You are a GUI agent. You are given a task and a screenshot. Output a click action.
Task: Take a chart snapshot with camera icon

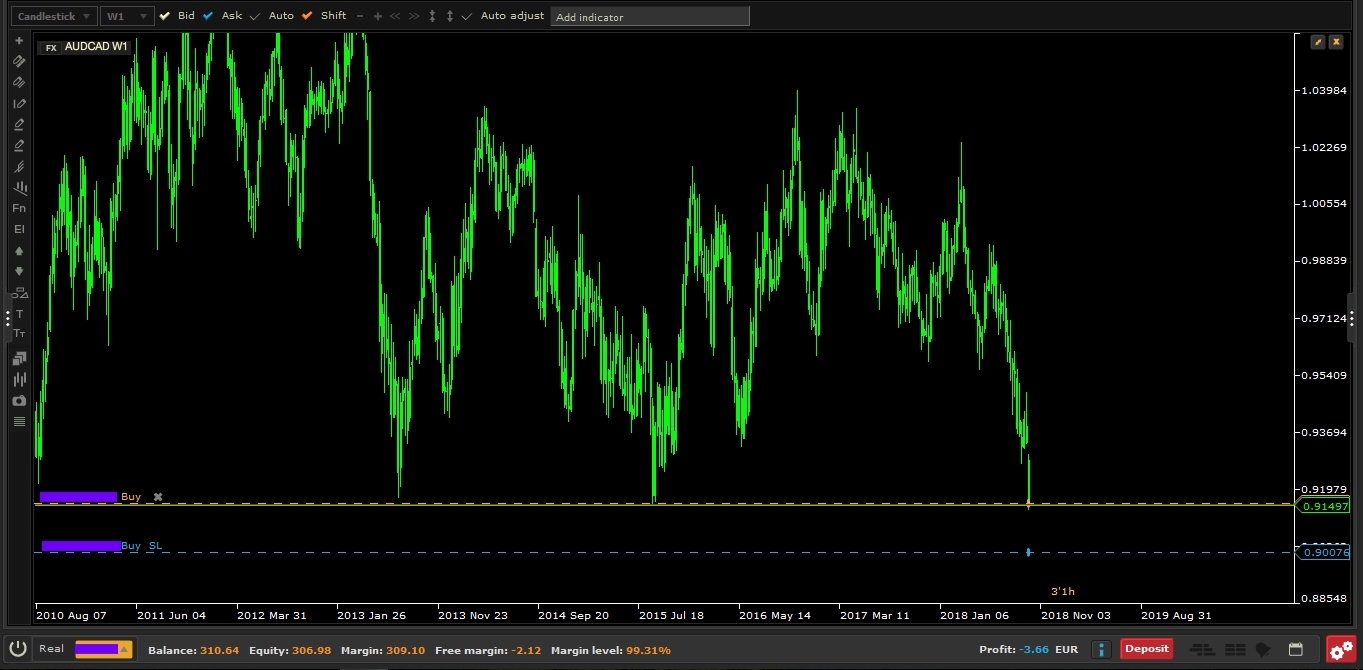click(19, 400)
